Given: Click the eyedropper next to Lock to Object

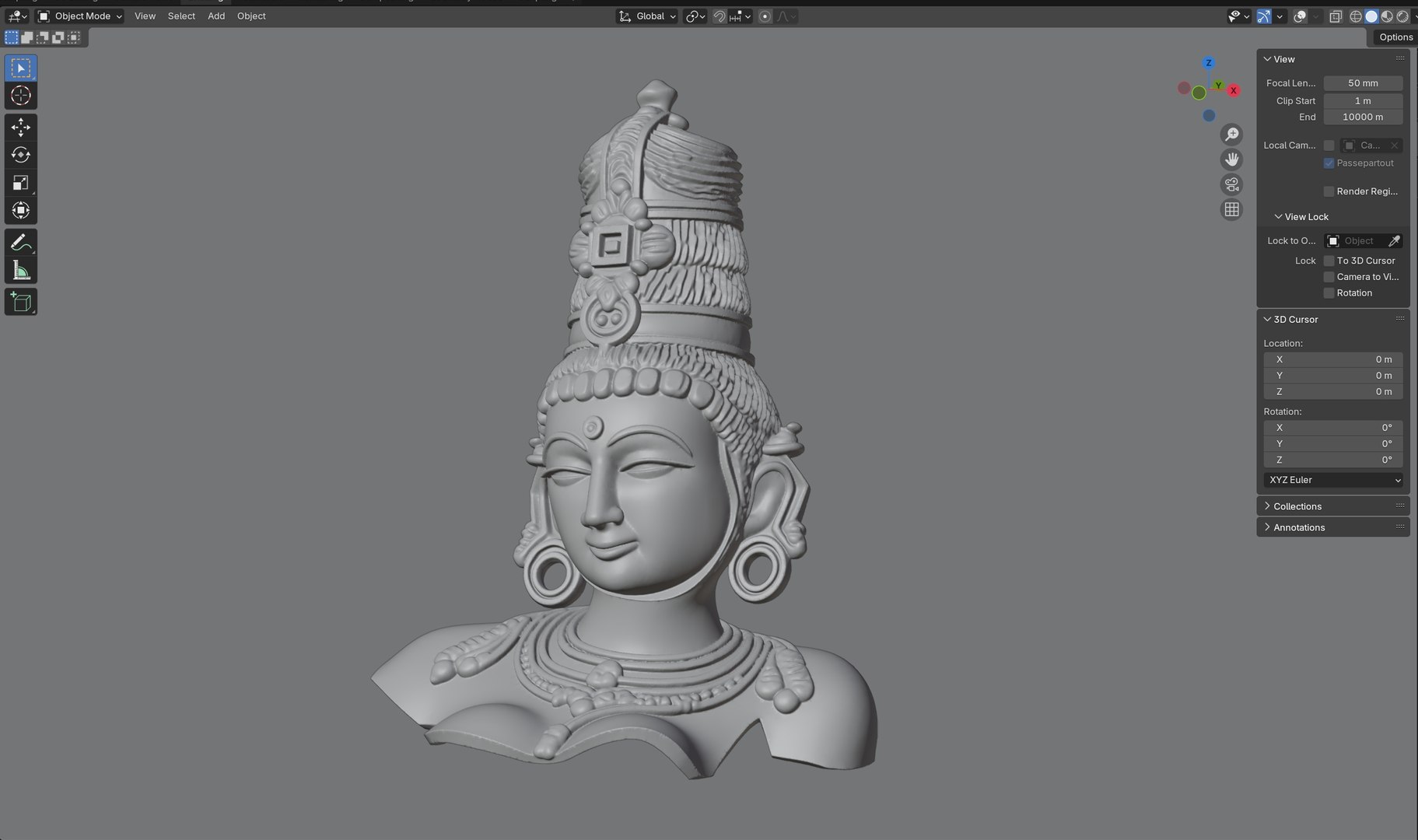Looking at the screenshot, I should (1394, 241).
